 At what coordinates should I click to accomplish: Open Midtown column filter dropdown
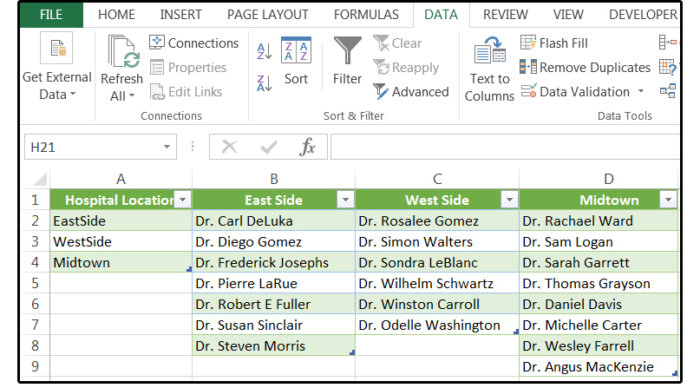pyautogui.click(x=668, y=200)
